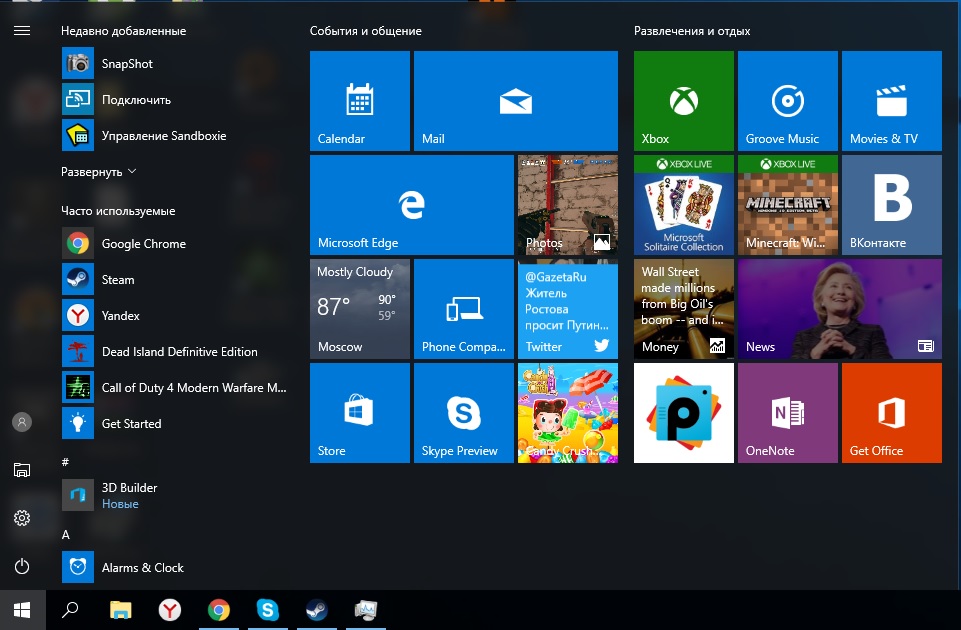
Task: Open the ВКонтакте tile
Action: (x=892, y=205)
